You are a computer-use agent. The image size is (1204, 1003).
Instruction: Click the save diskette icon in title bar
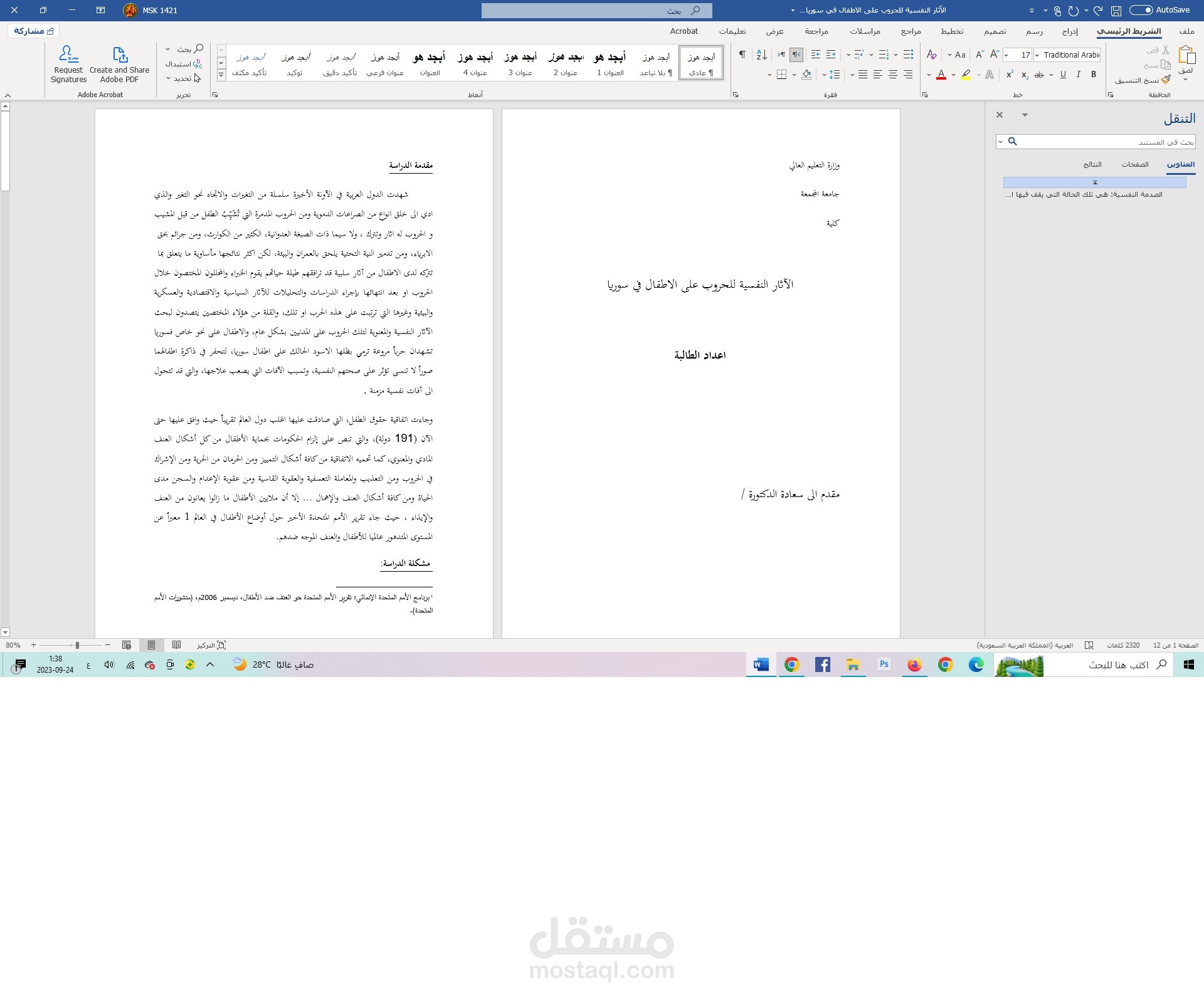pyautogui.click(x=1116, y=11)
